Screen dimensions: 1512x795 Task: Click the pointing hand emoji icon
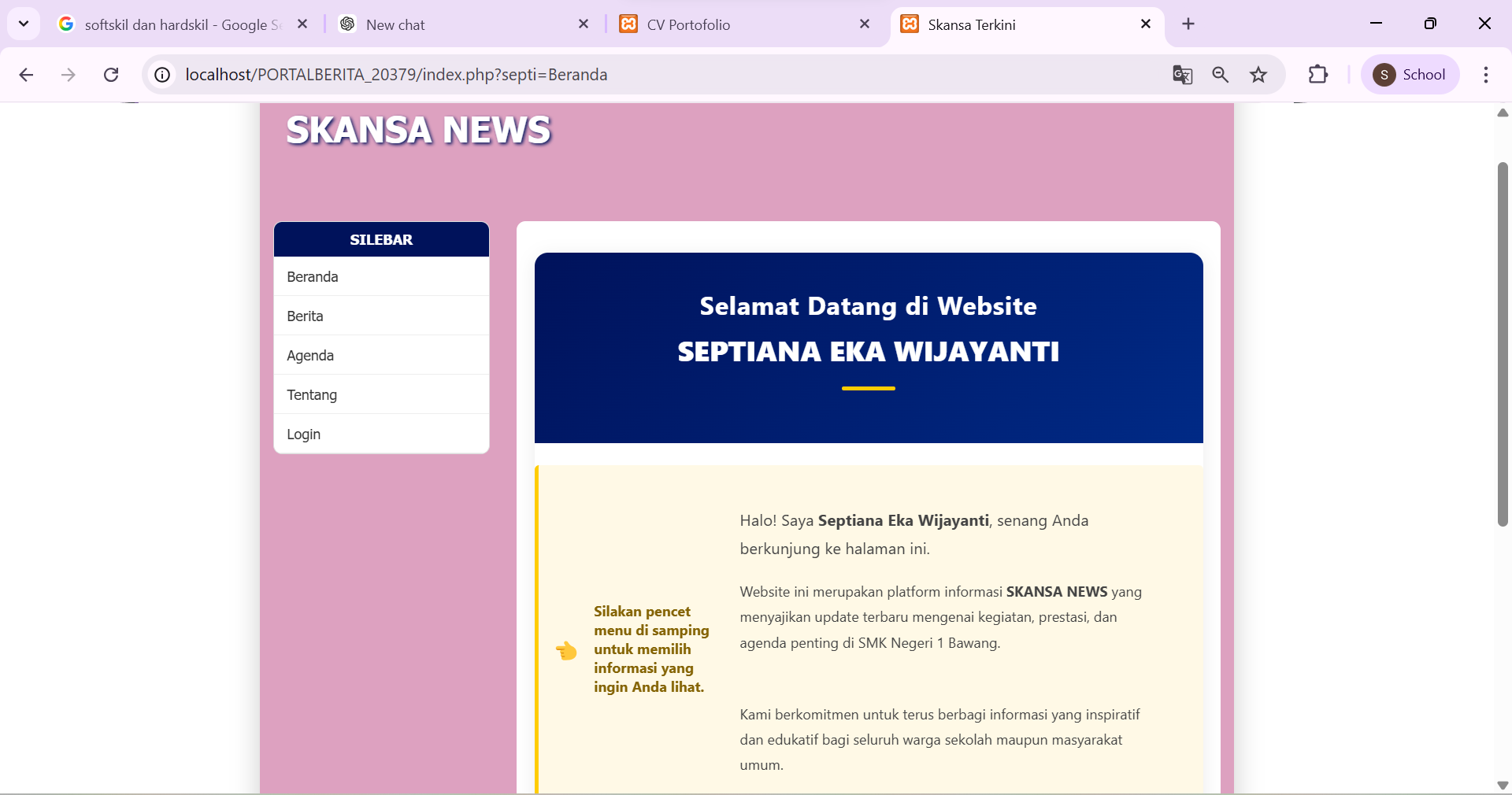click(x=566, y=650)
